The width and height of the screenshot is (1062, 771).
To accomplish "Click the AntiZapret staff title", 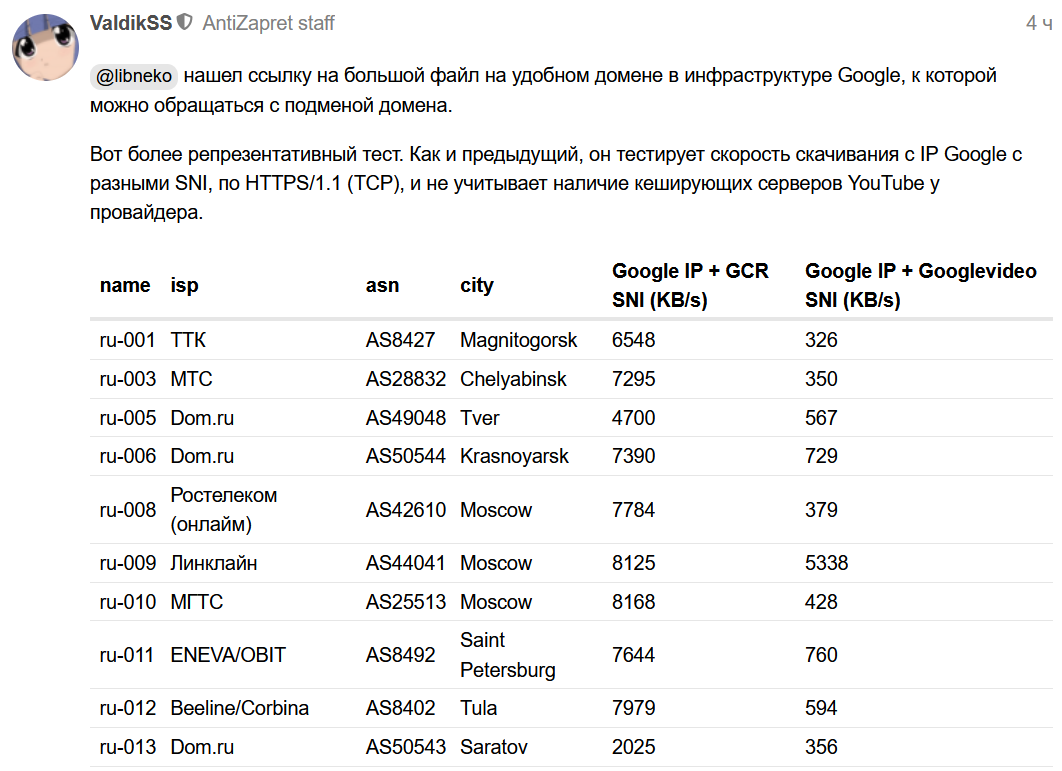I will click(x=268, y=23).
